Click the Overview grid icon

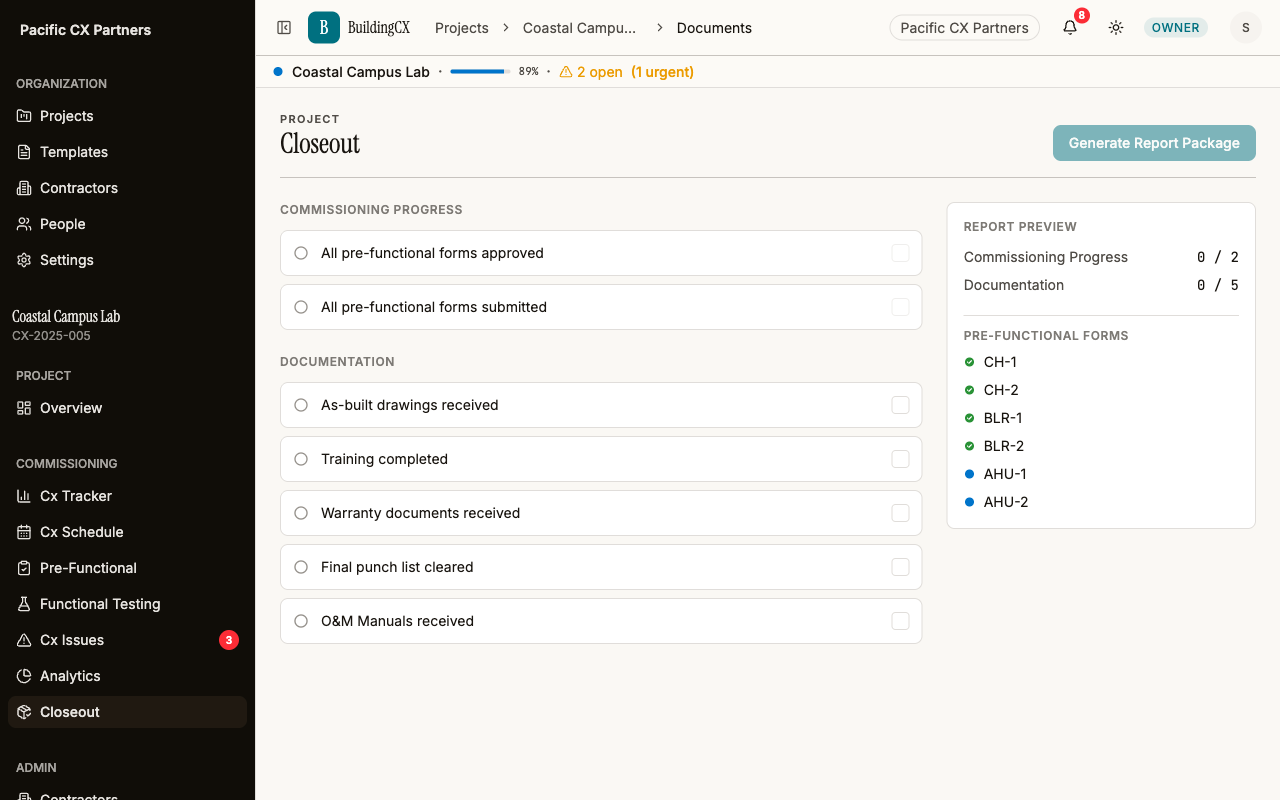24,408
